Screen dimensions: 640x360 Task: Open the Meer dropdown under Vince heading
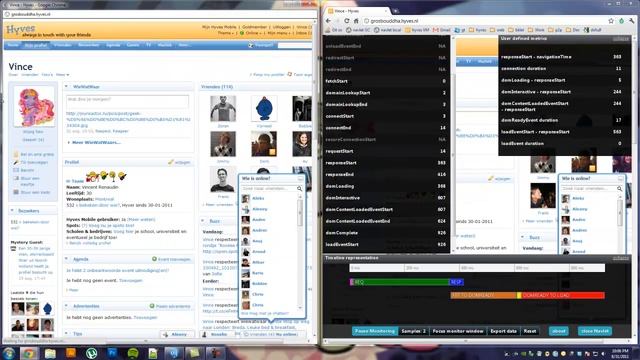coord(62,75)
